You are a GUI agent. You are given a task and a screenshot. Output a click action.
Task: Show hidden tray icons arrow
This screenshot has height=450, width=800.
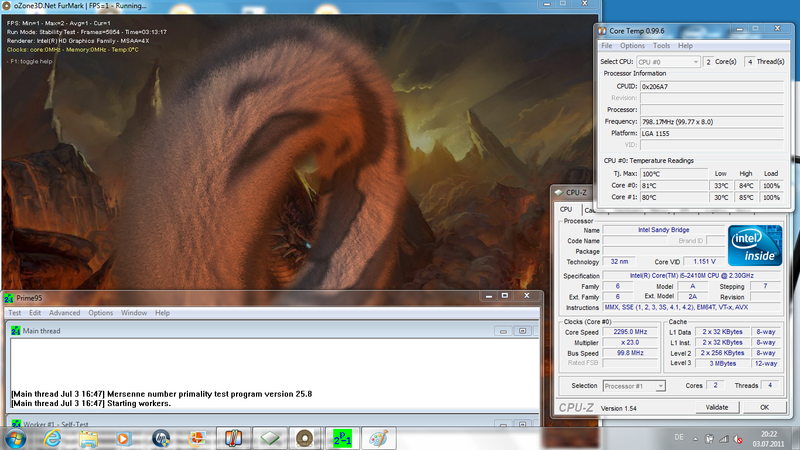[695, 439]
